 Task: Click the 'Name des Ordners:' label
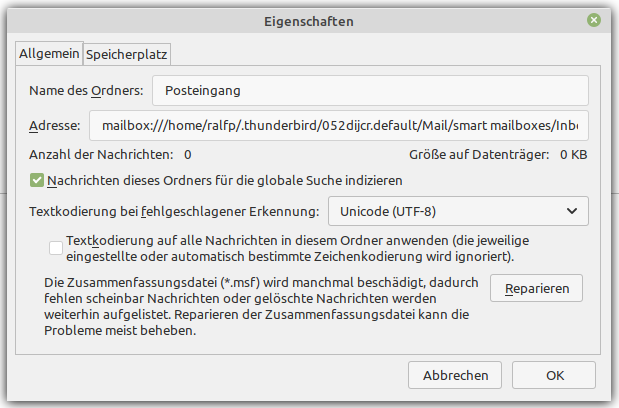pos(87,91)
